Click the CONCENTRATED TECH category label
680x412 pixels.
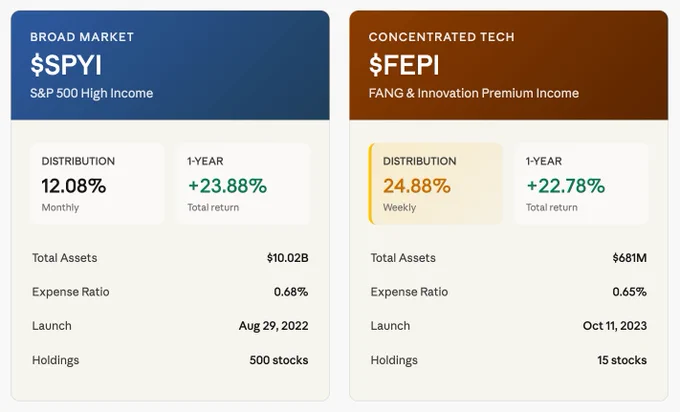click(441, 37)
